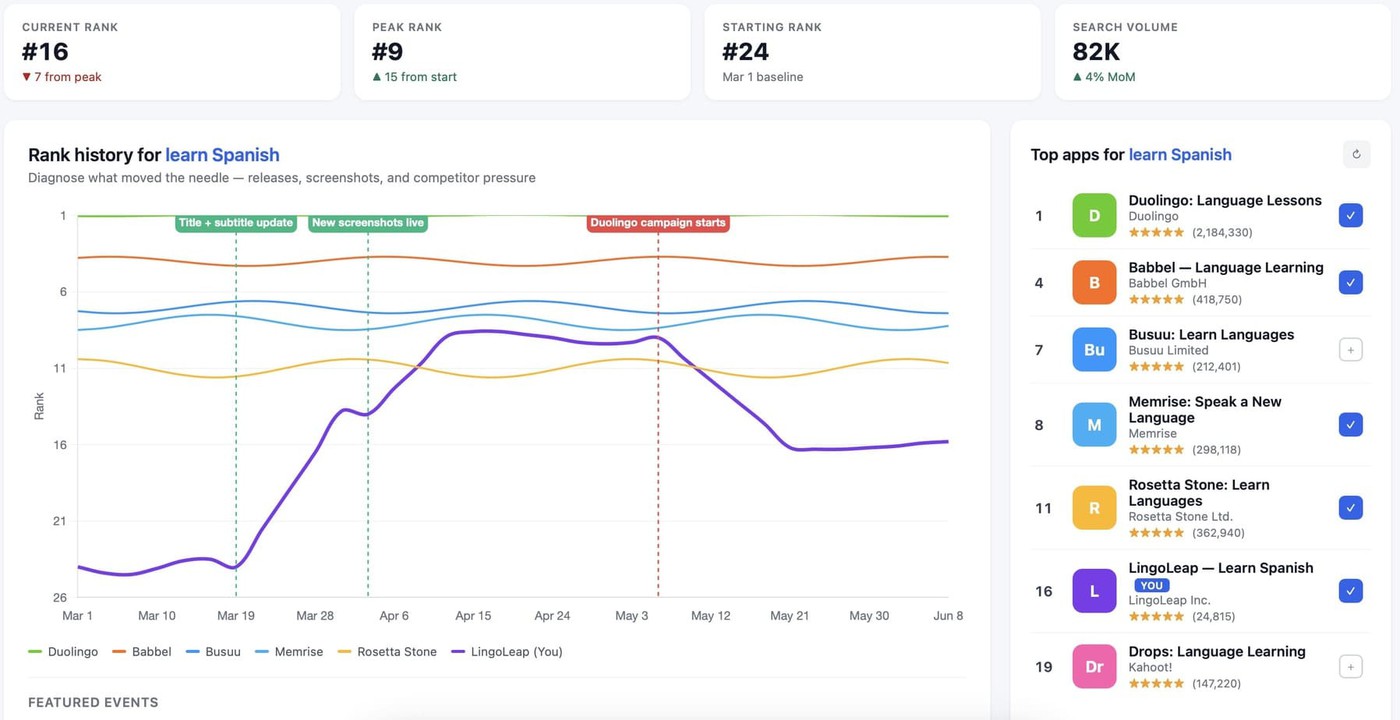This screenshot has height=720, width=1400.
Task: Click the 7 from peak indicator
Action: click(62, 77)
